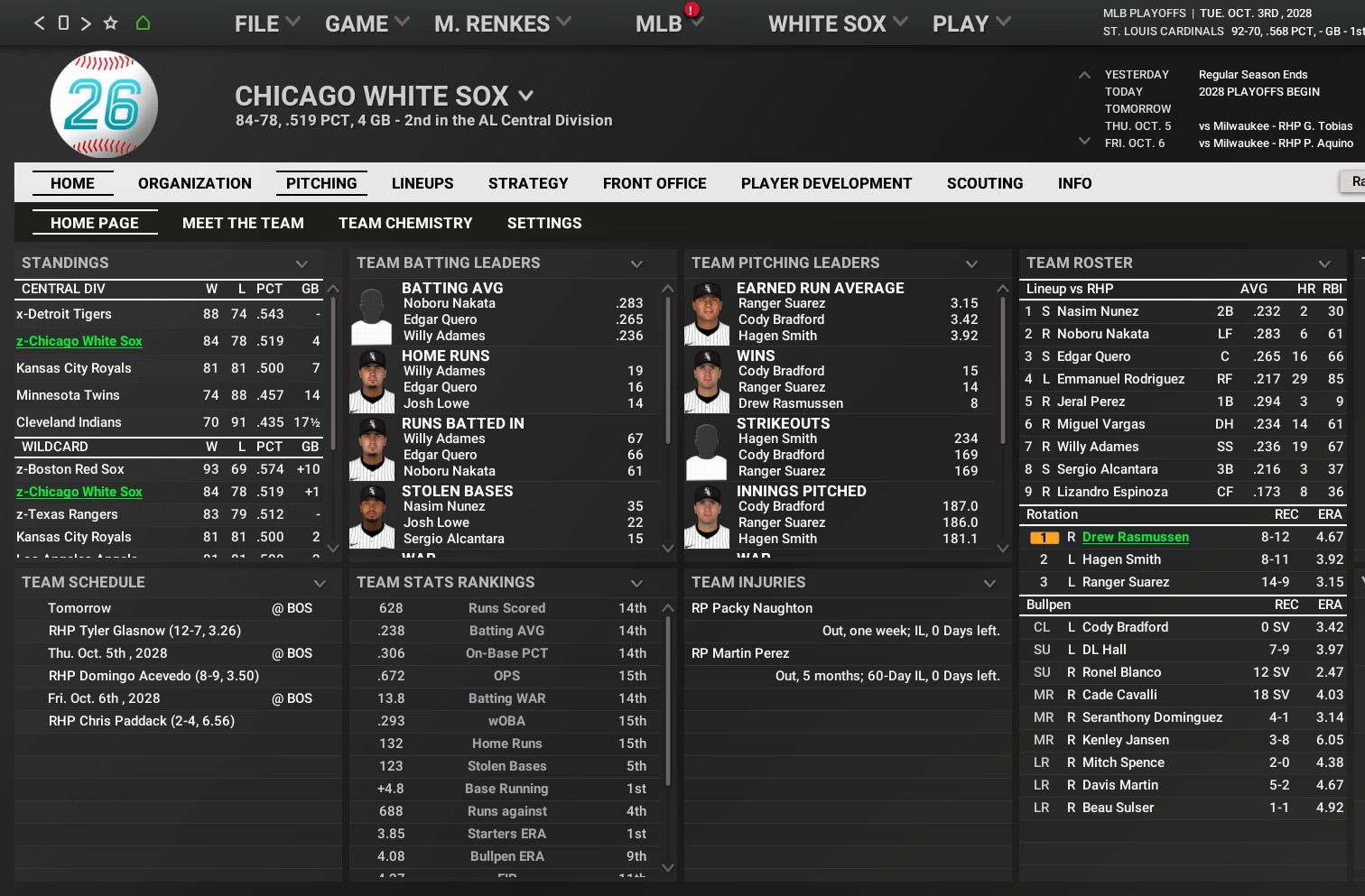Screen dimensions: 1365x896
Task: Click the orange number 1 rotation marker
Action: (x=1044, y=538)
